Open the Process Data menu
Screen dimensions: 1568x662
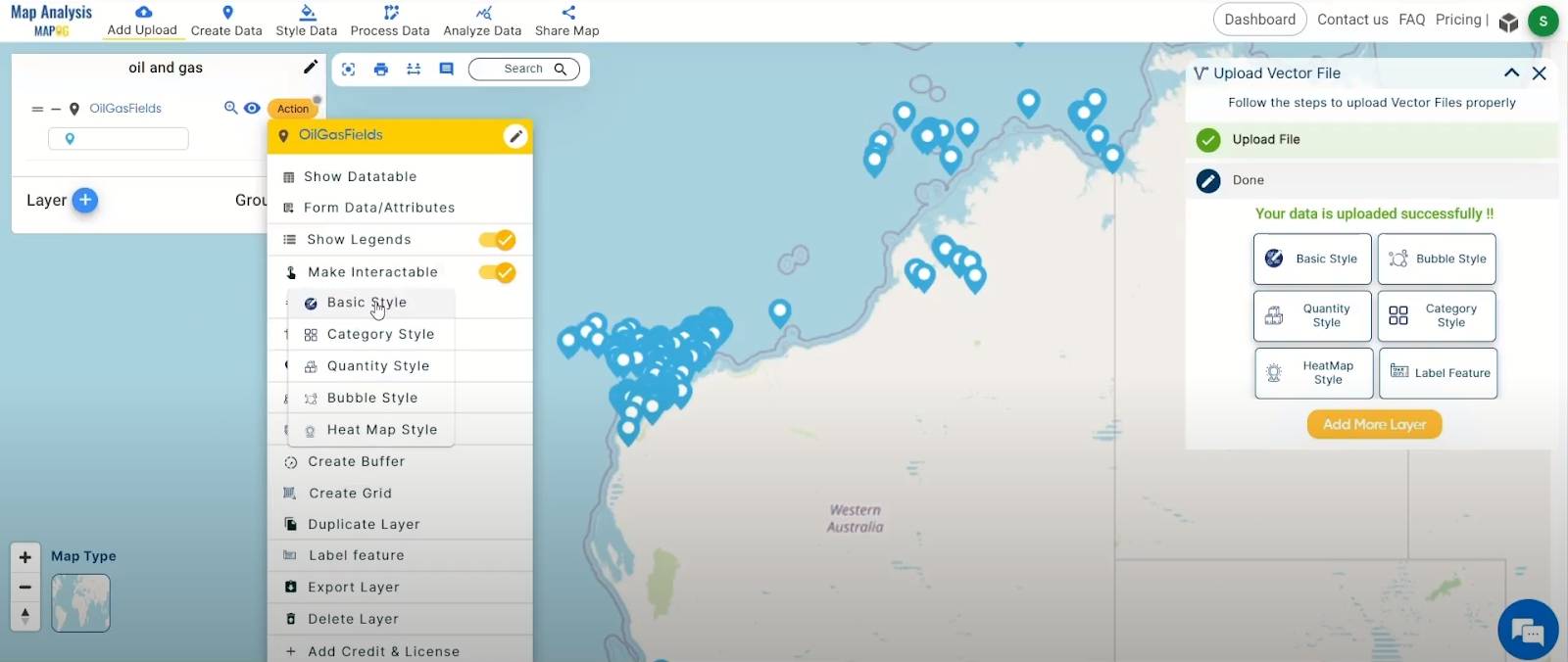point(390,21)
